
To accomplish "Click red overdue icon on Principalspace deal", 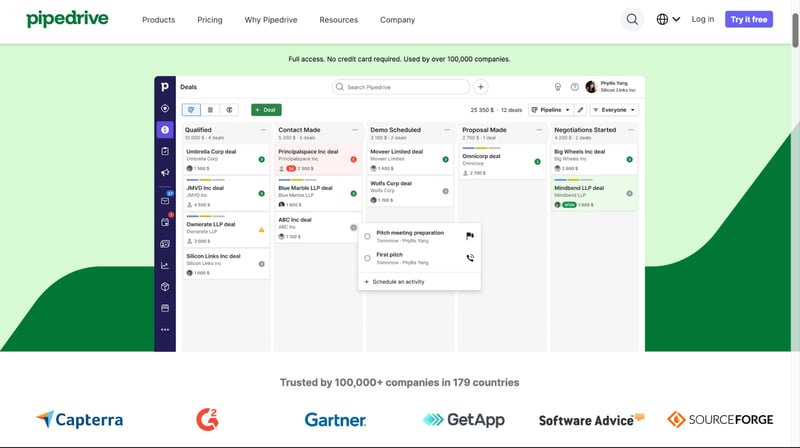I will click(354, 159).
